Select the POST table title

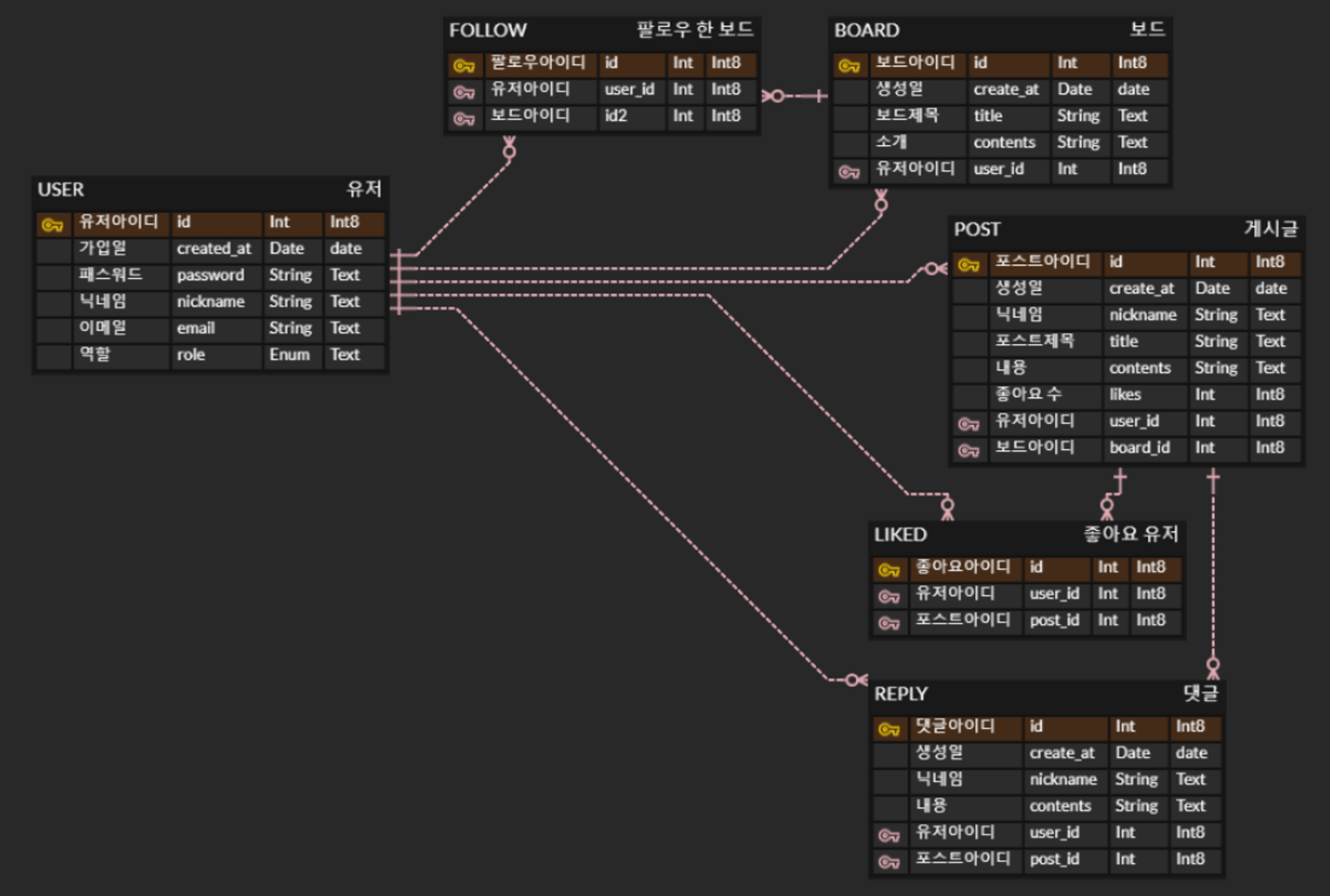[976, 229]
